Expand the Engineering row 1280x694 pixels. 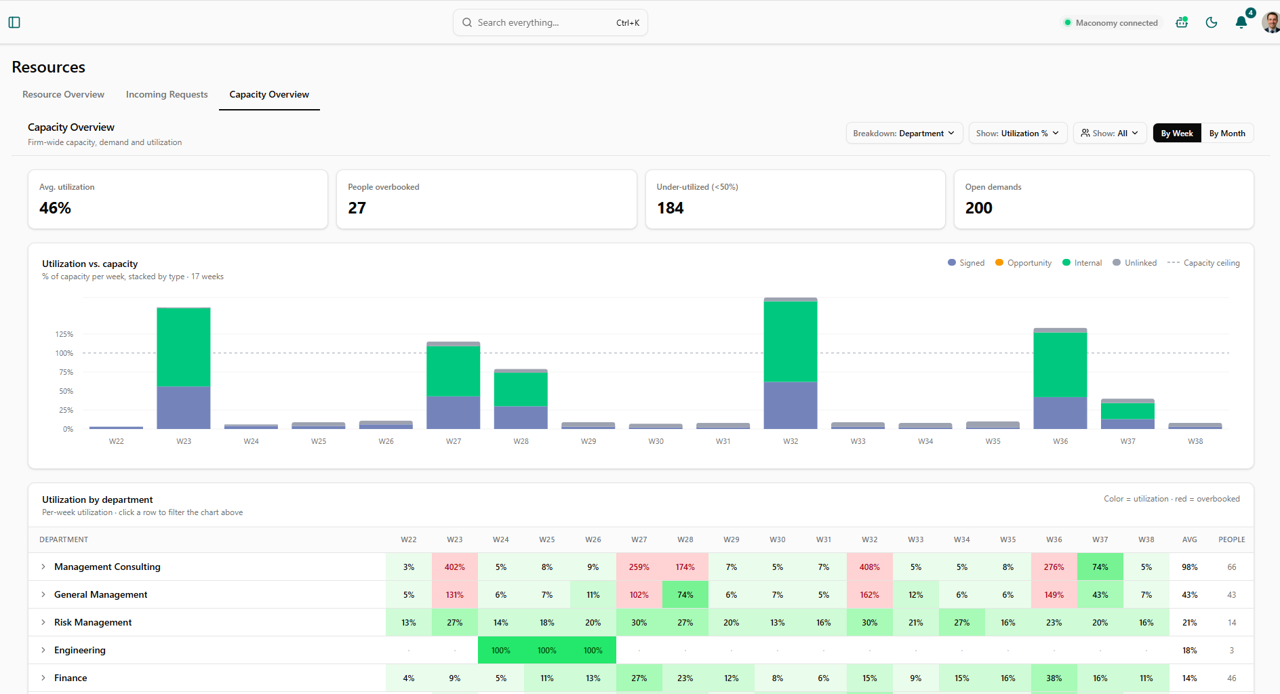coord(43,650)
